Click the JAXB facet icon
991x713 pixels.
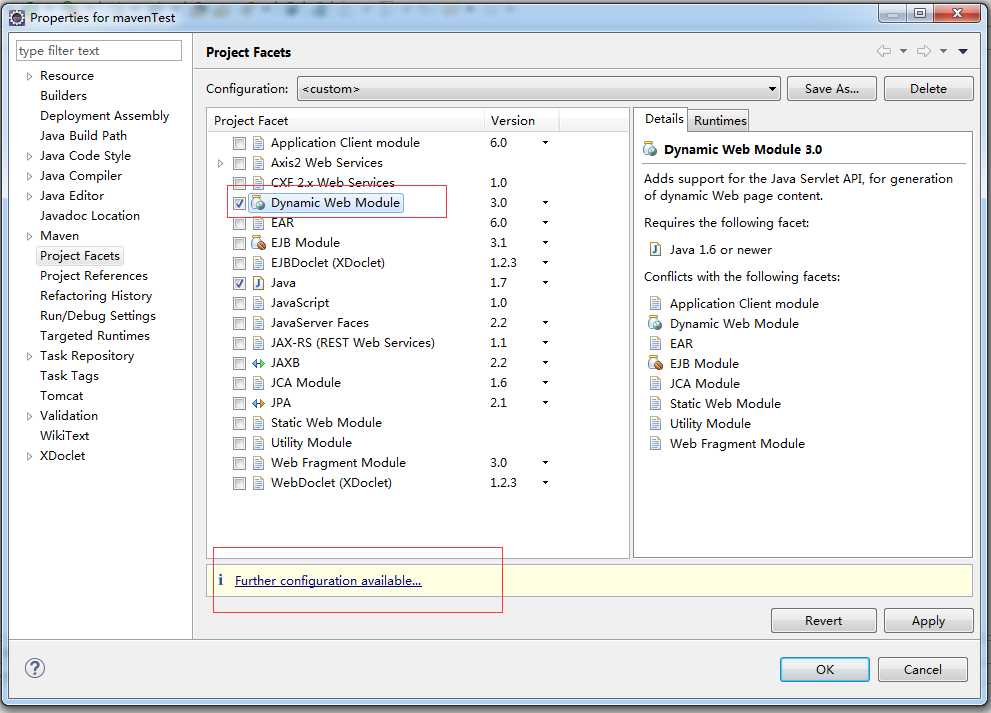pyautogui.click(x=258, y=363)
